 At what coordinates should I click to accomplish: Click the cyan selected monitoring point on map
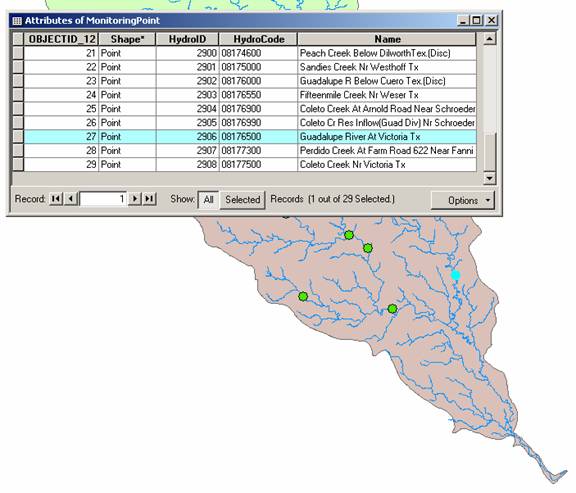pos(456,275)
